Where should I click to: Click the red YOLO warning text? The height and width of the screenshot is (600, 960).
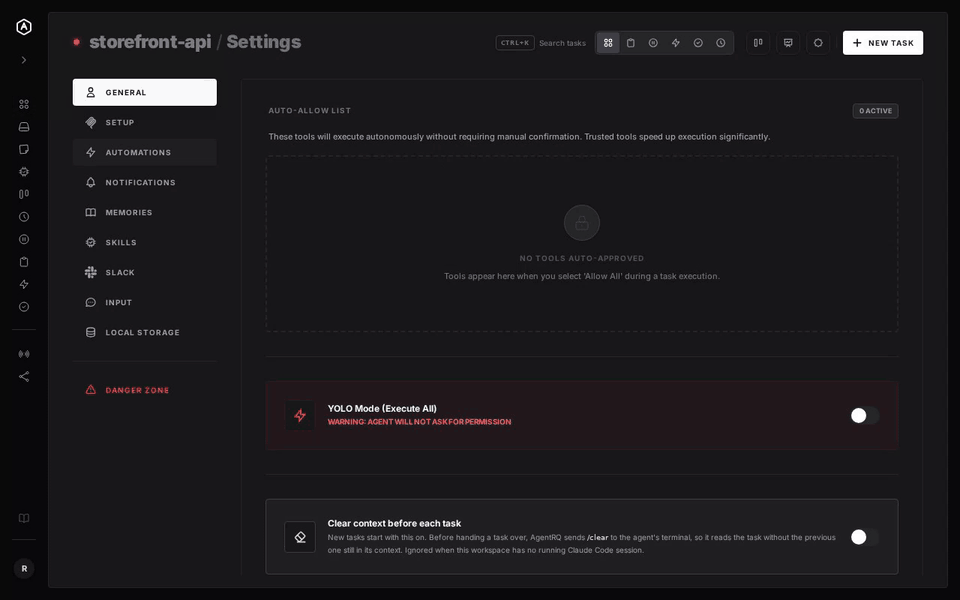tap(419, 422)
